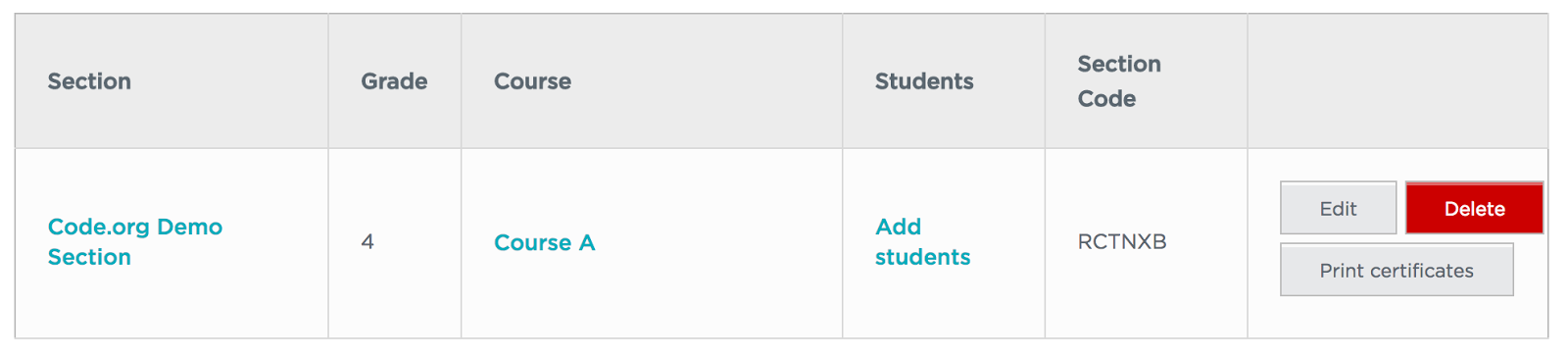
Task: Click the RCTNXB section code text
Action: click(x=1122, y=242)
